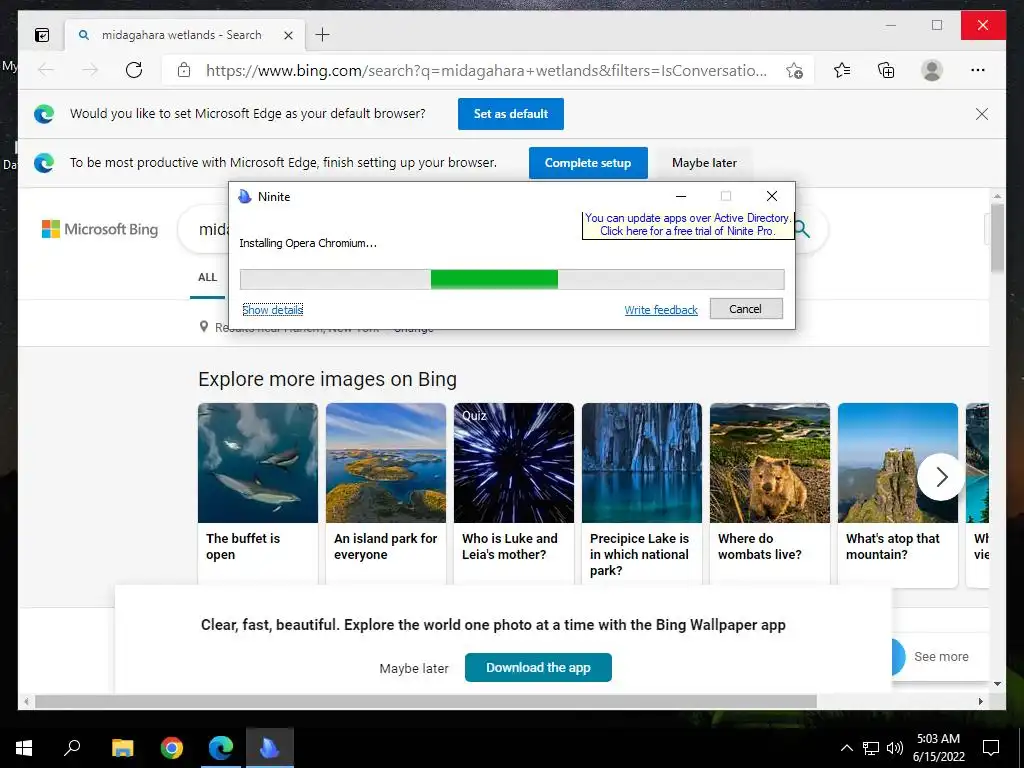The width and height of the screenshot is (1024, 768).
Task: Click the browser address bar URL
Action: point(487,70)
